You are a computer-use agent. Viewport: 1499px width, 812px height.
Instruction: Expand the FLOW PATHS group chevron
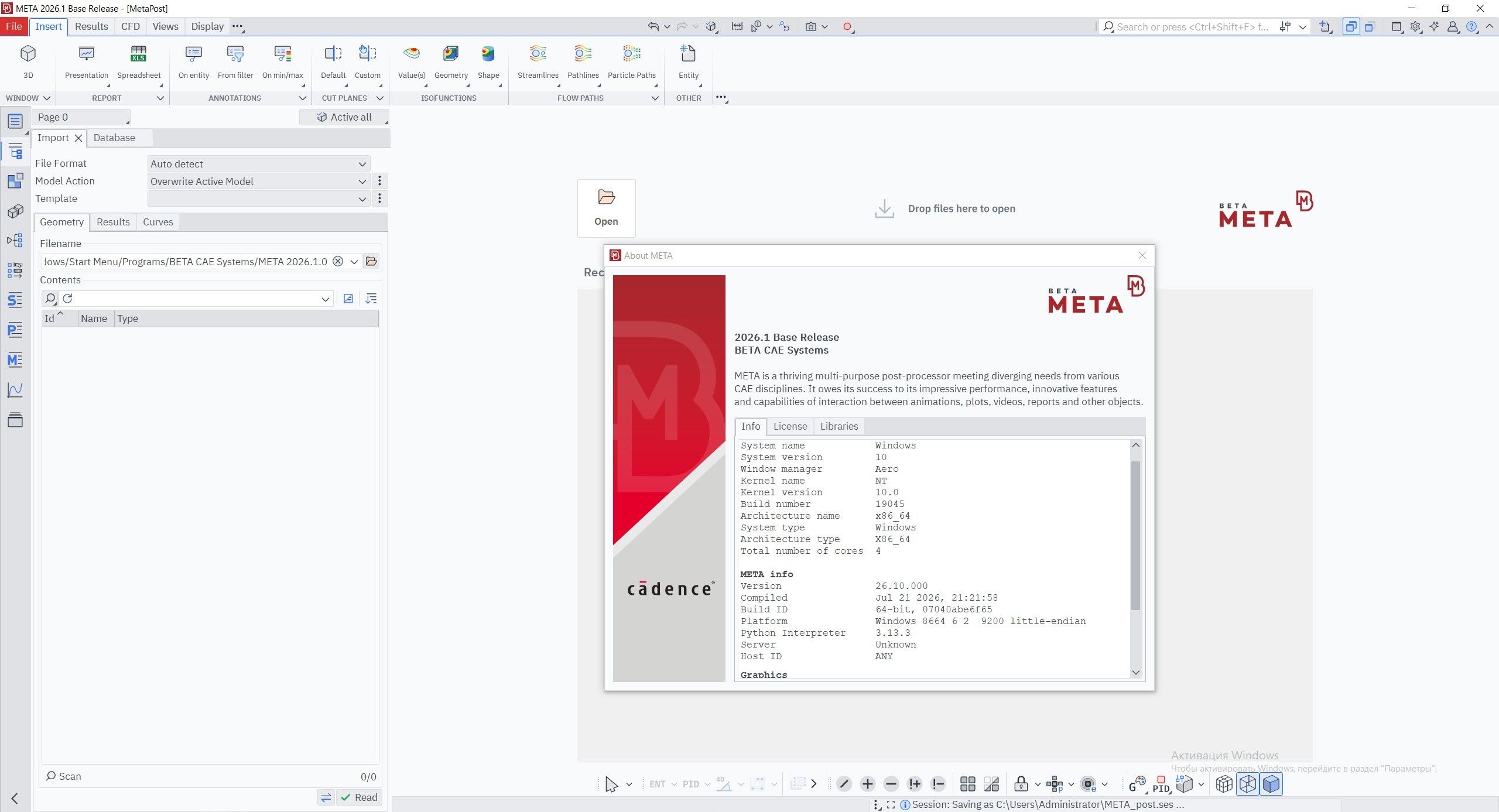pyautogui.click(x=655, y=98)
